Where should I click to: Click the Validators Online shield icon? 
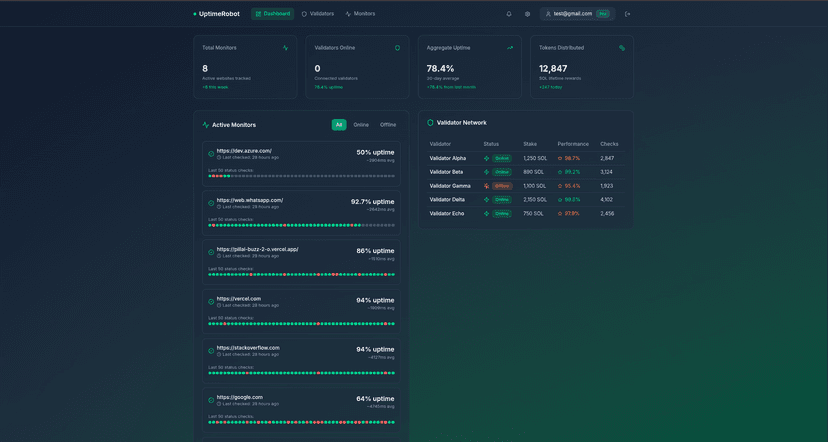(397, 48)
